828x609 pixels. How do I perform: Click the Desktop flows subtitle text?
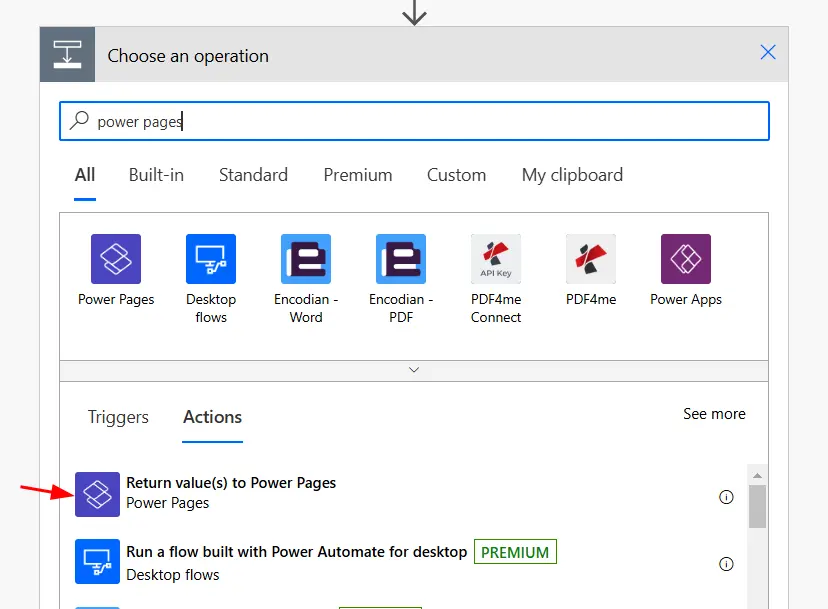tap(173, 575)
